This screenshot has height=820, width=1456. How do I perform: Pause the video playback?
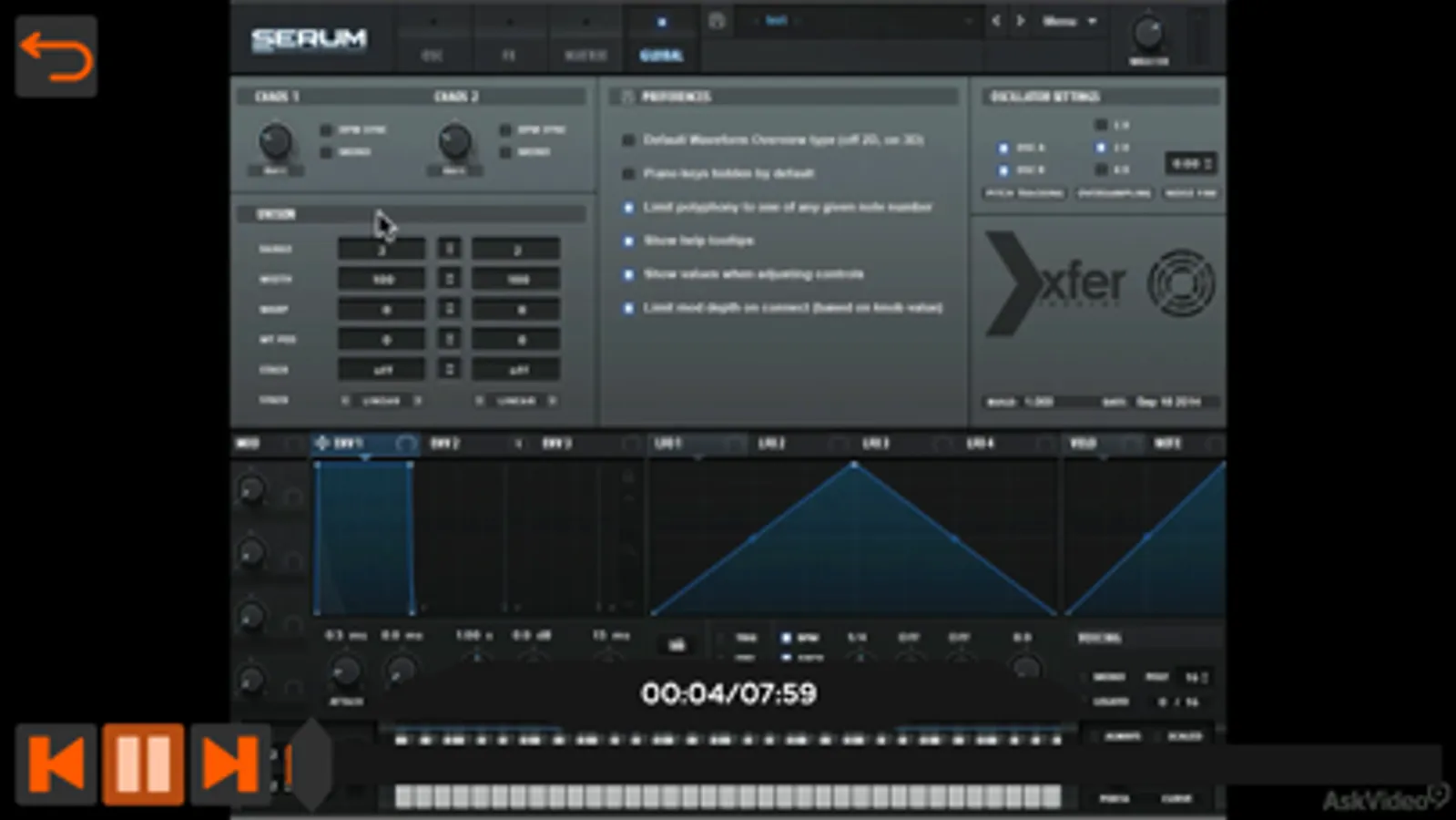(143, 764)
